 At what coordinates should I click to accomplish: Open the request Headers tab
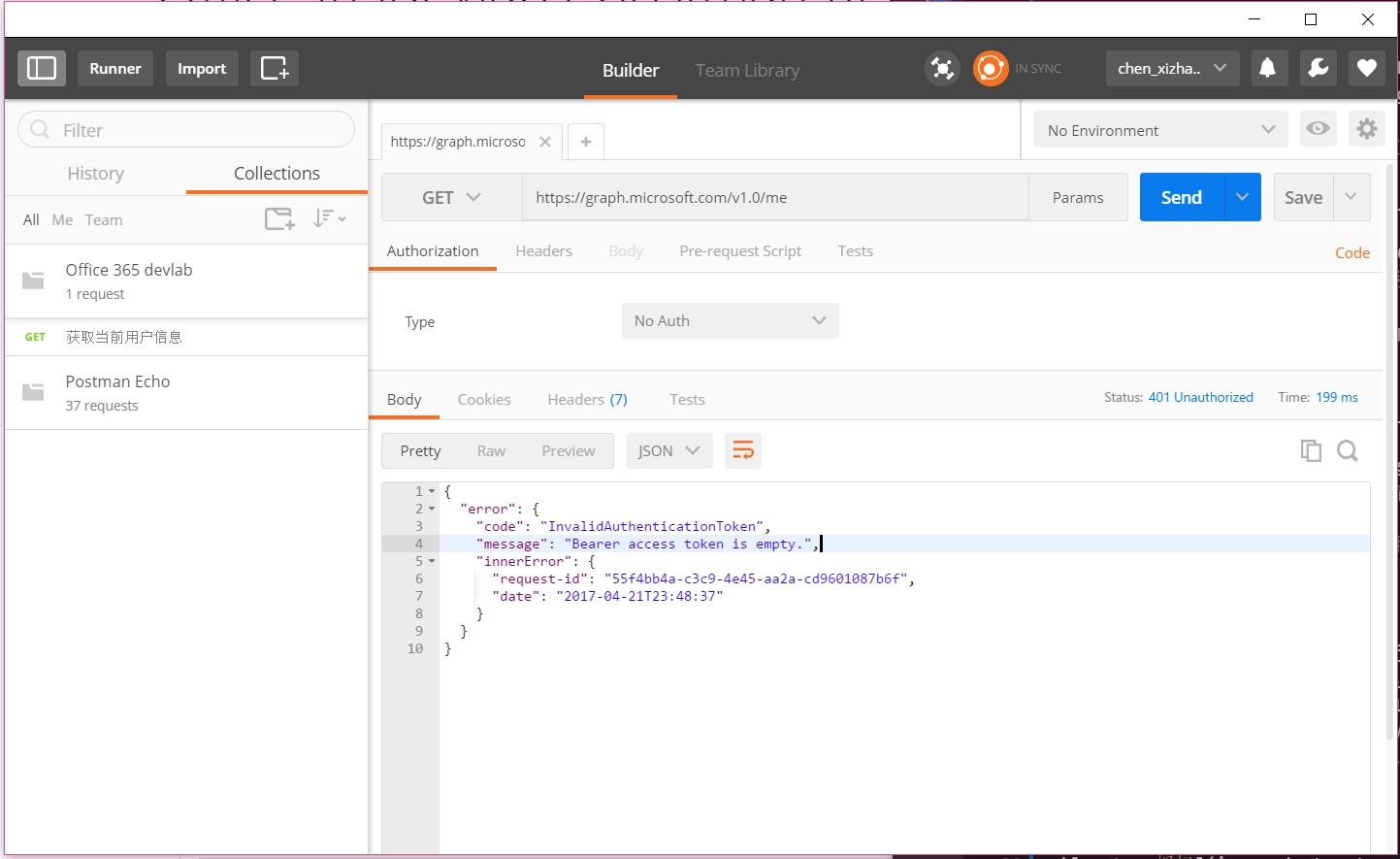coord(543,251)
